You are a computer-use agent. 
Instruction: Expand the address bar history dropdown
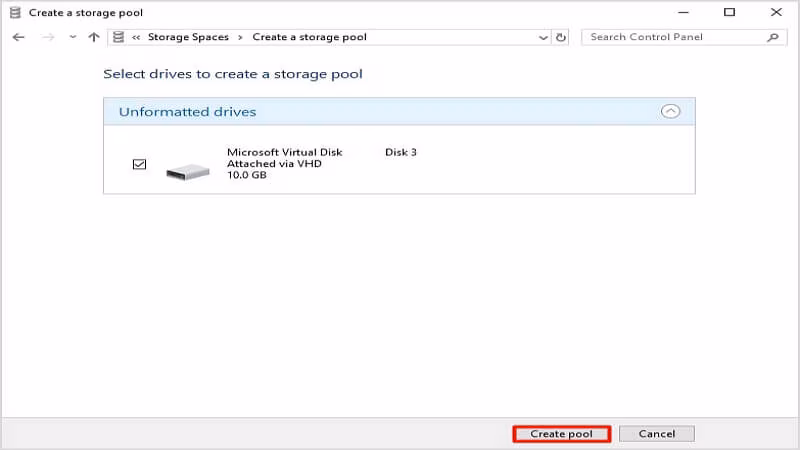point(543,37)
